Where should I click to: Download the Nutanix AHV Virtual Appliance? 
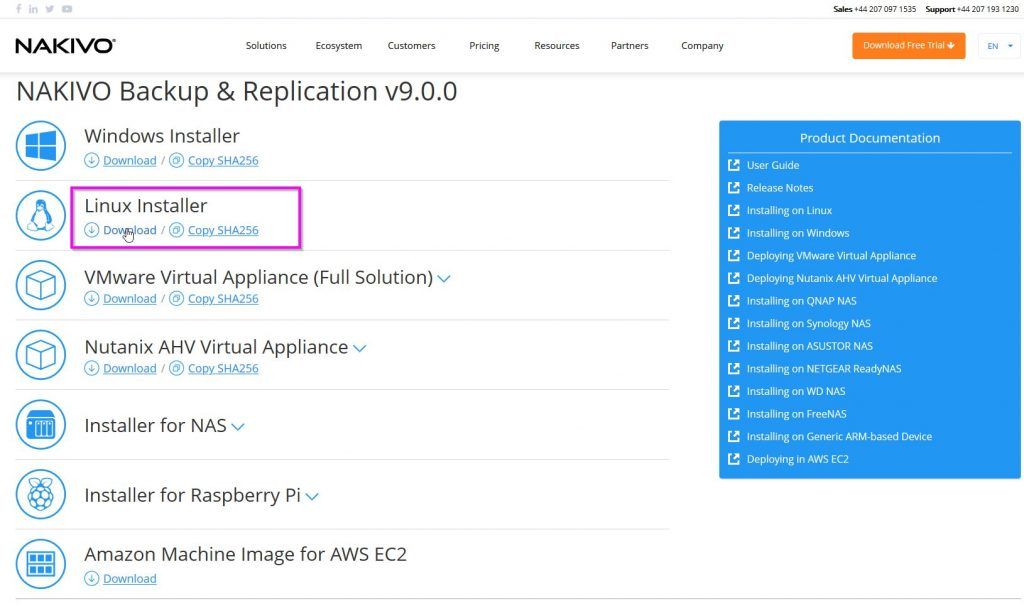tap(129, 369)
